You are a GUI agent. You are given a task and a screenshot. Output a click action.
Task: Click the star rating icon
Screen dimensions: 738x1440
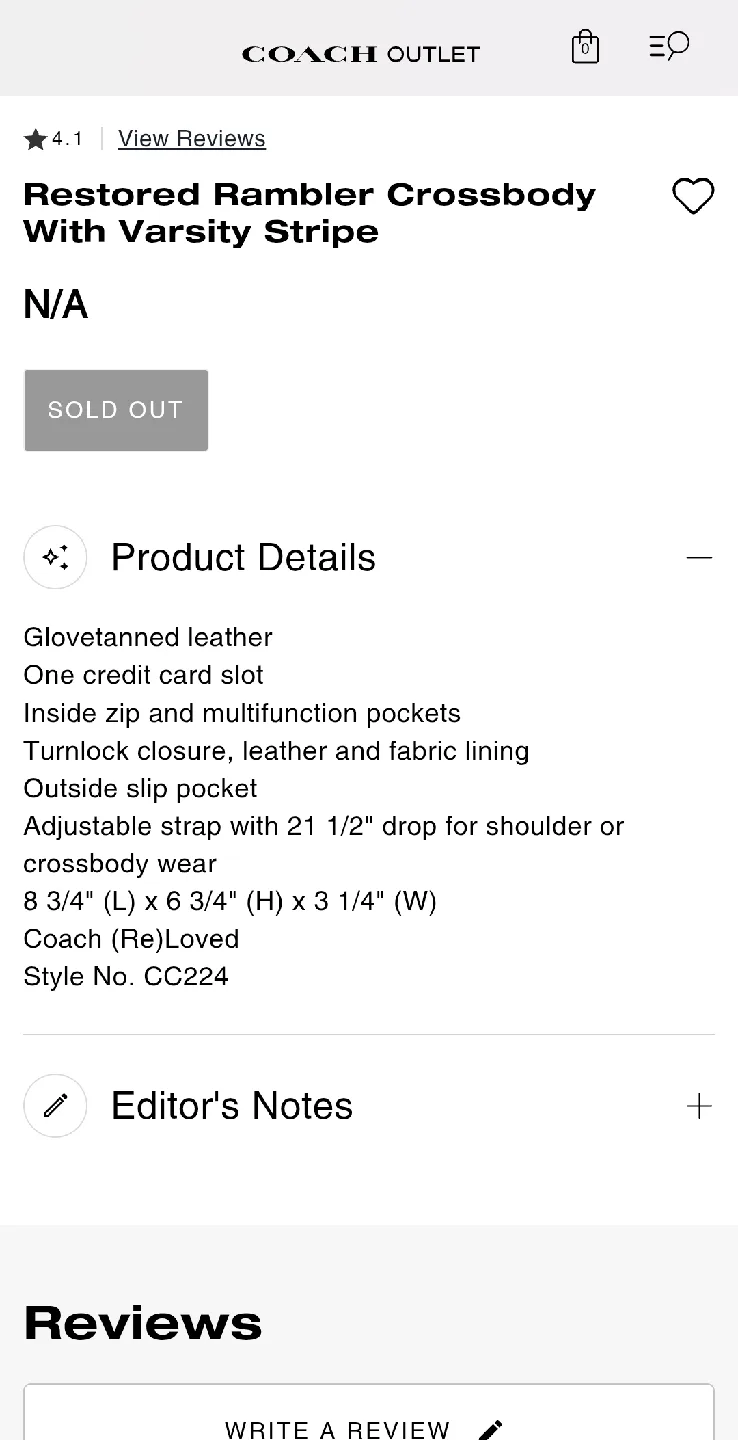click(36, 140)
